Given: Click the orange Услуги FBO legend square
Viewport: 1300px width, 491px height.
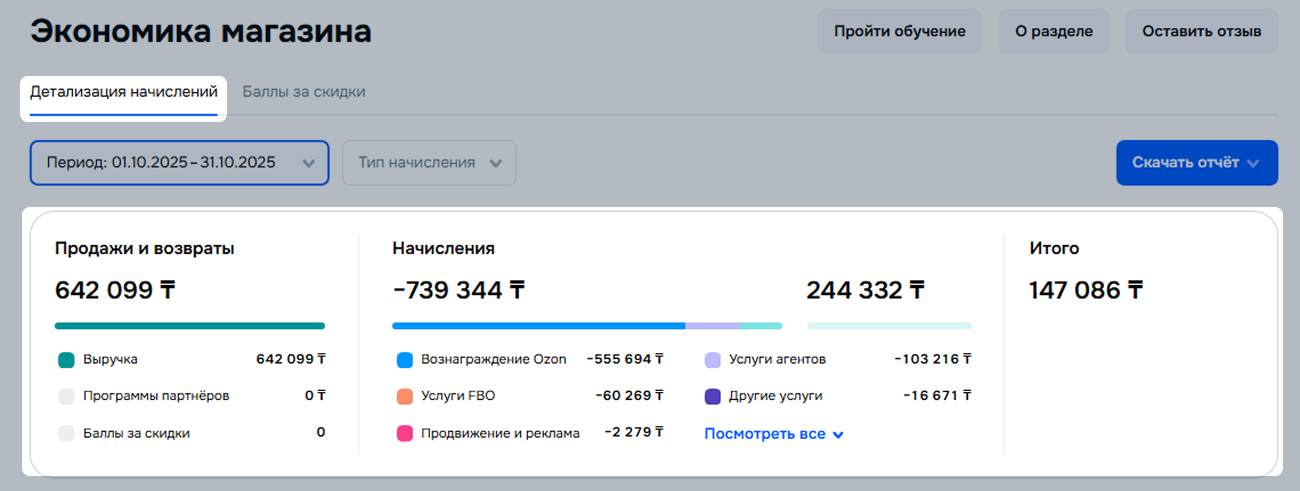Looking at the screenshot, I should pyautogui.click(x=405, y=396).
